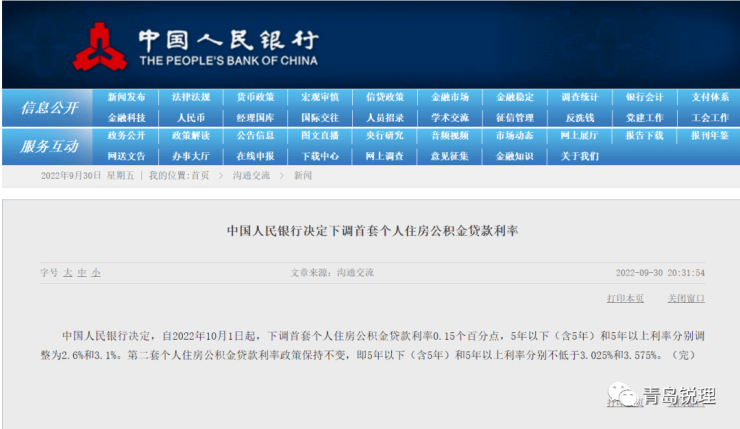The height and width of the screenshot is (429, 740).
Task: Select 政务公开 in the service navigation
Action: (x=126, y=136)
